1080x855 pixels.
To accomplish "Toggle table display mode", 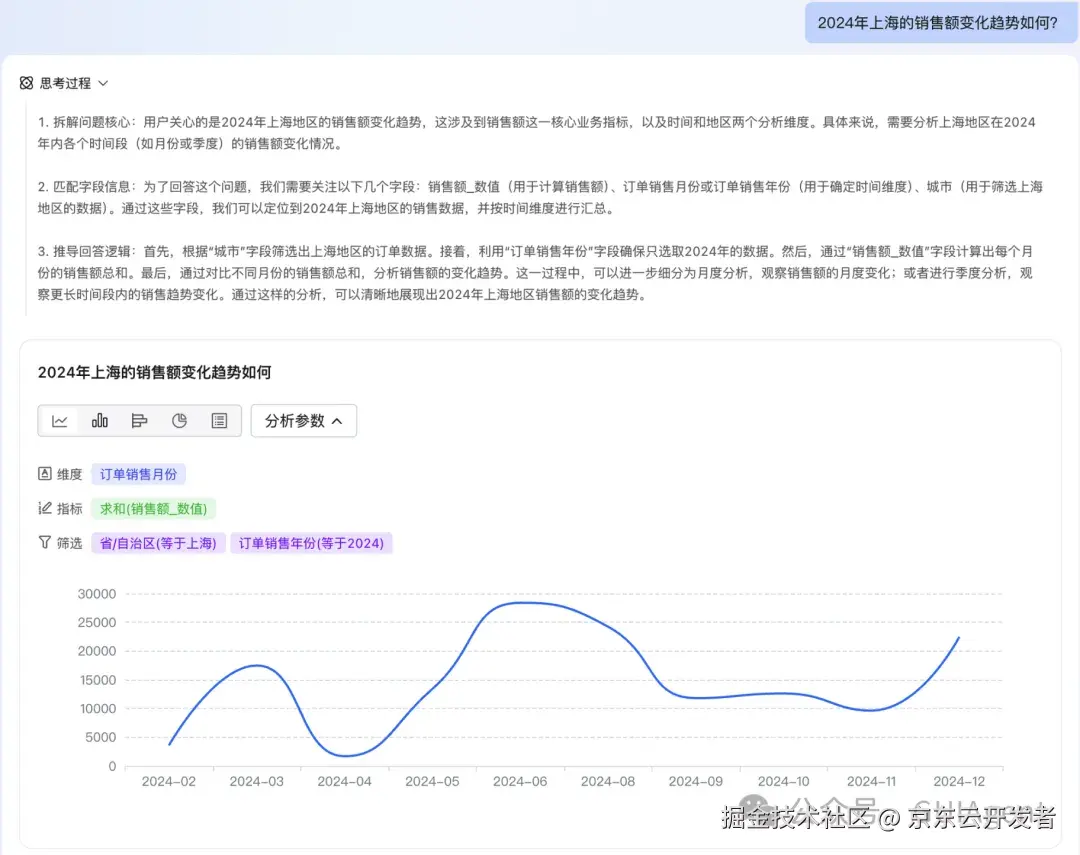I will coord(219,420).
